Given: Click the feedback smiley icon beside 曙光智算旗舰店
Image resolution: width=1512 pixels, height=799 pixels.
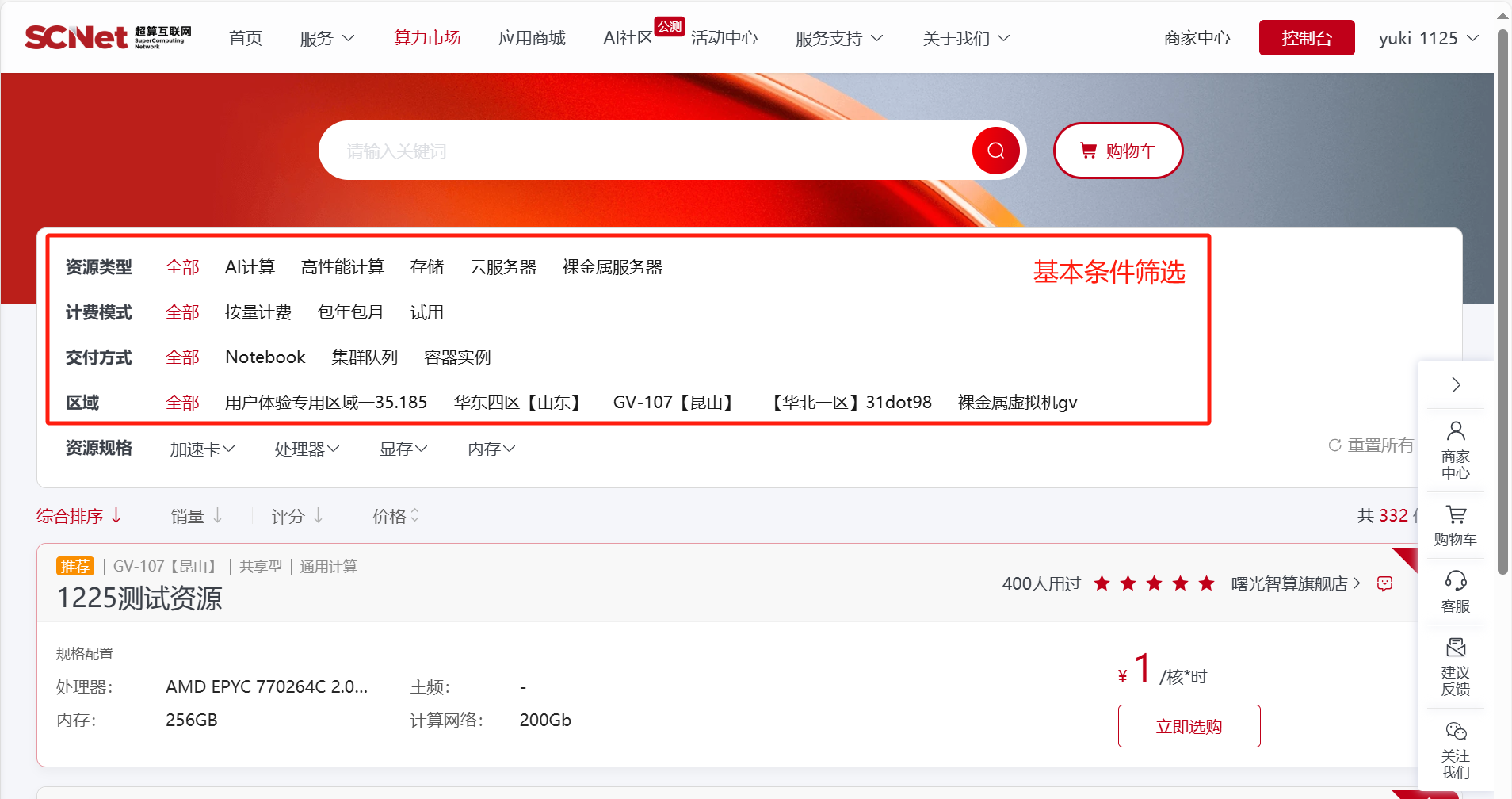Looking at the screenshot, I should 1384,584.
